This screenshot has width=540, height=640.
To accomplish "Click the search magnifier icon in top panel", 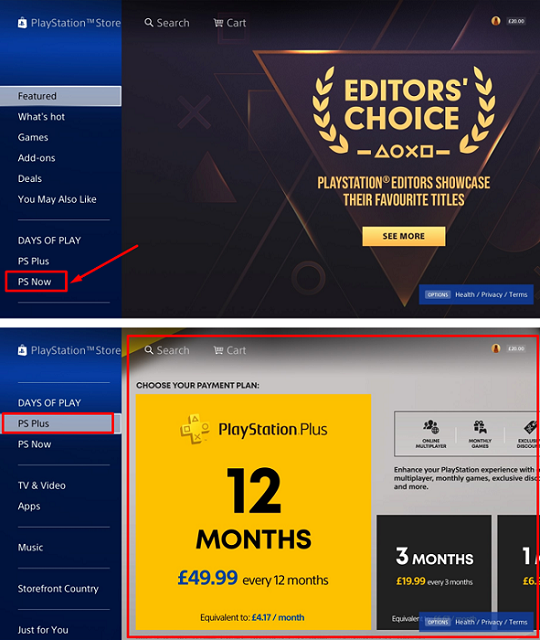I will pyautogui.click(x=149, y=22).
